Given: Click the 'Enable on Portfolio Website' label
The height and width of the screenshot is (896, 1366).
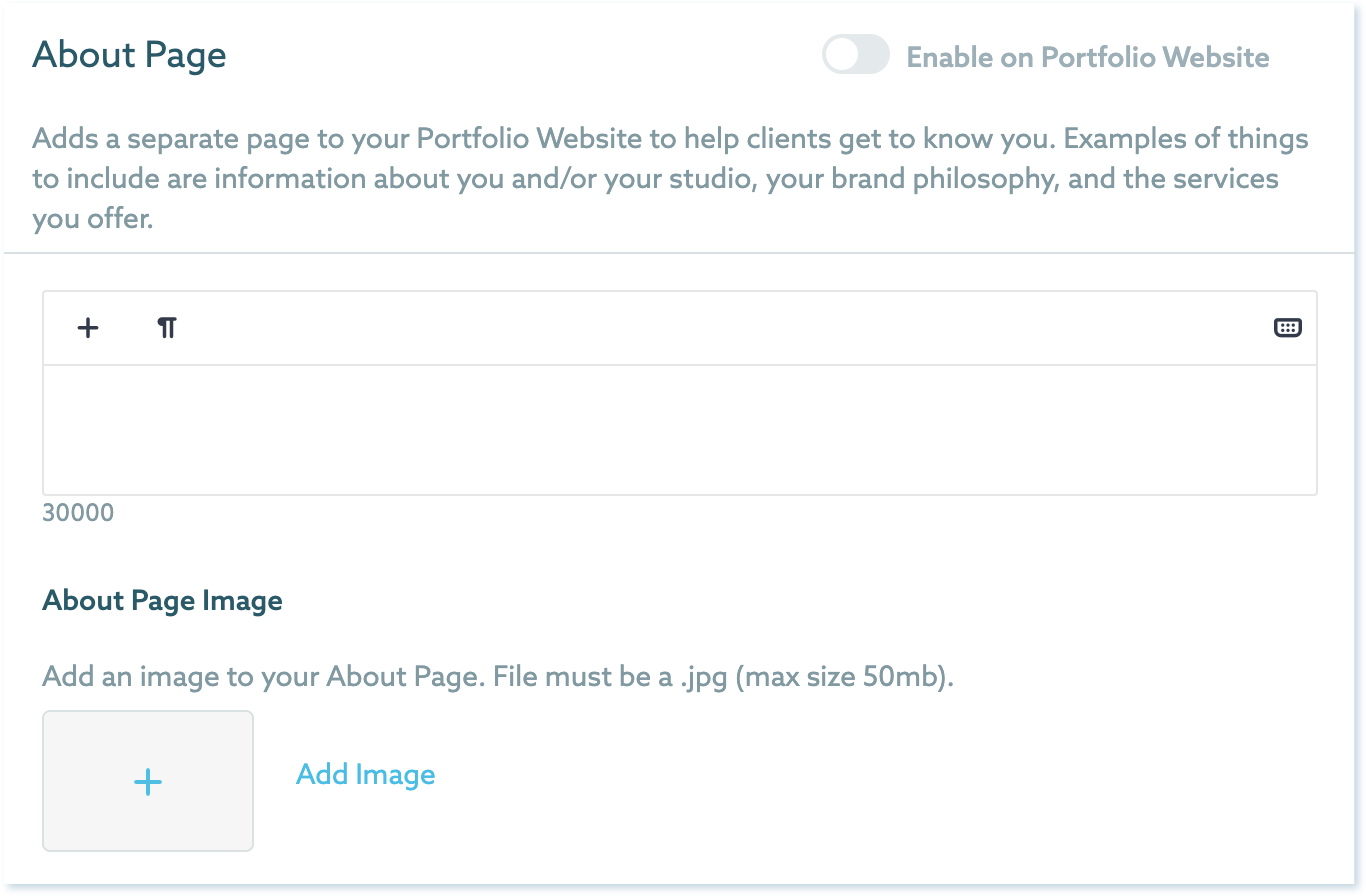Looking at the screenshot, I should click(x=1087, y=57).
